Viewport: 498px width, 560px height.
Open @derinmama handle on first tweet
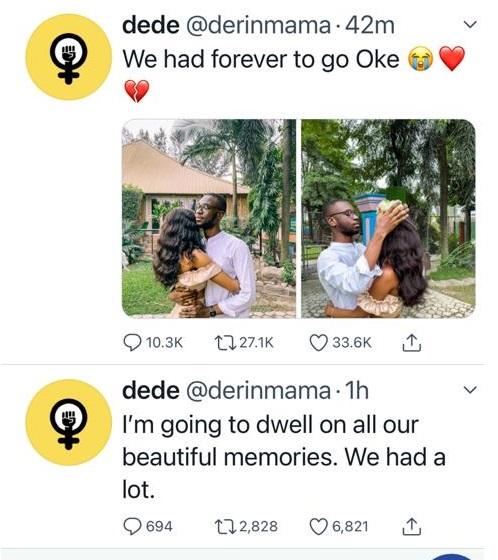click(259, 25)
